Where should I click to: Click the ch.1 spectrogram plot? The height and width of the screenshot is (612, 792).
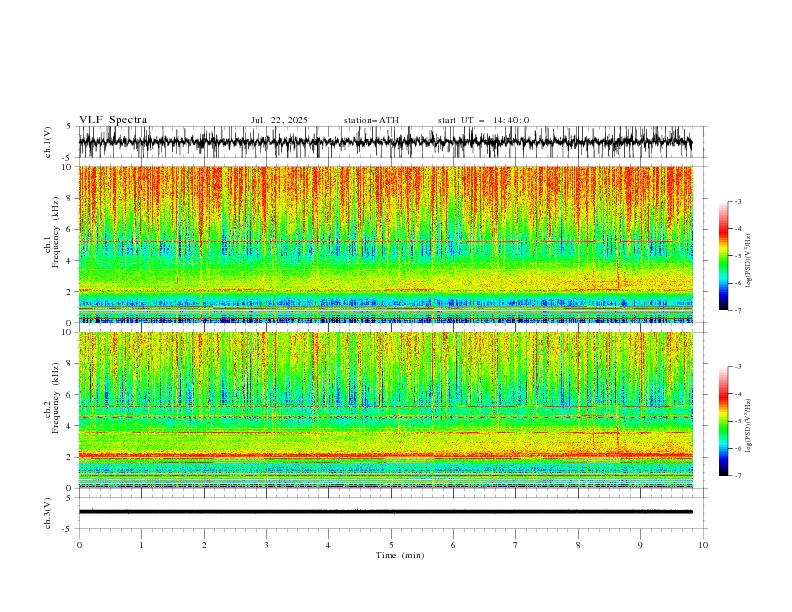point(385,244)
